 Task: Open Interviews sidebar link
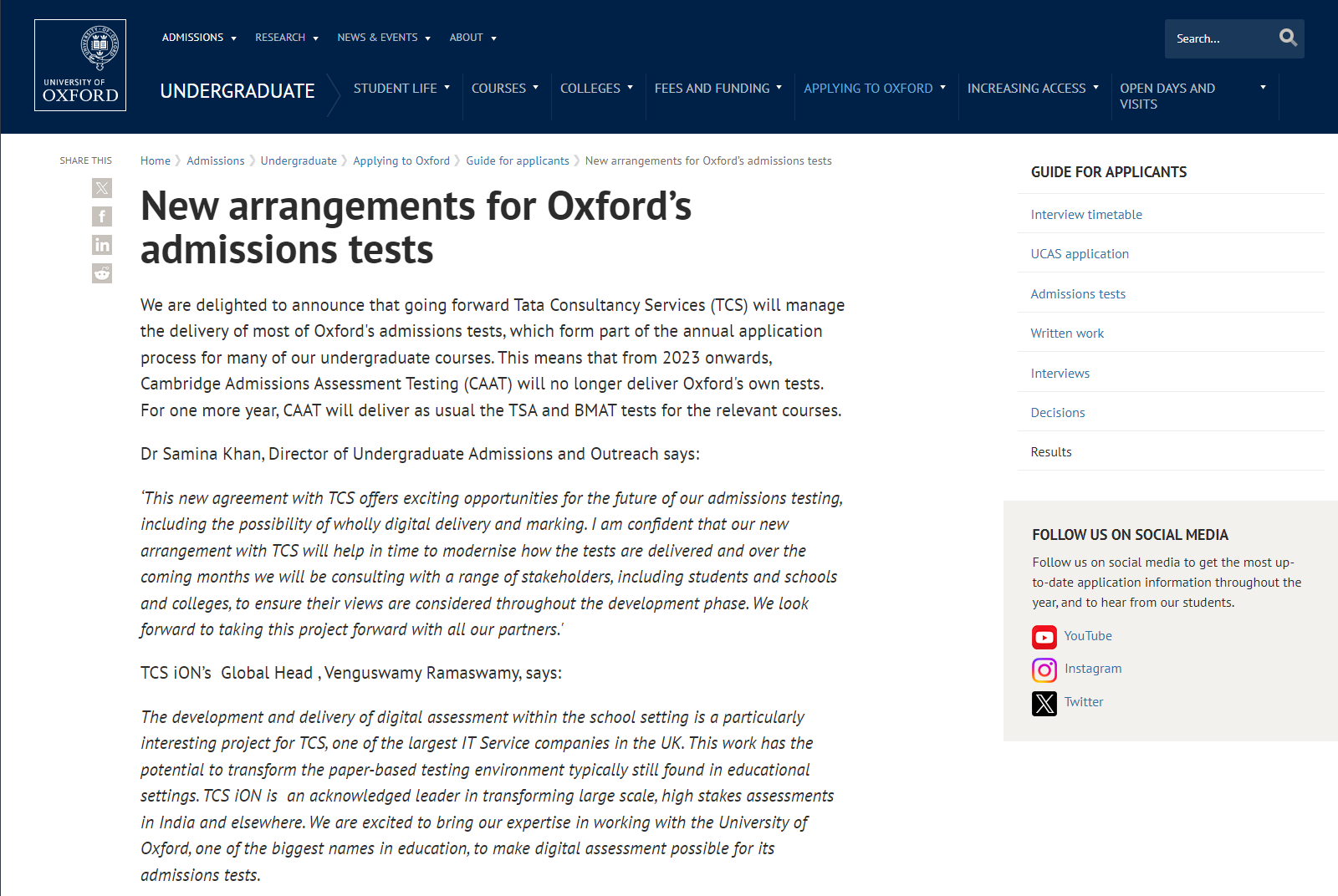click(1060, 373)
